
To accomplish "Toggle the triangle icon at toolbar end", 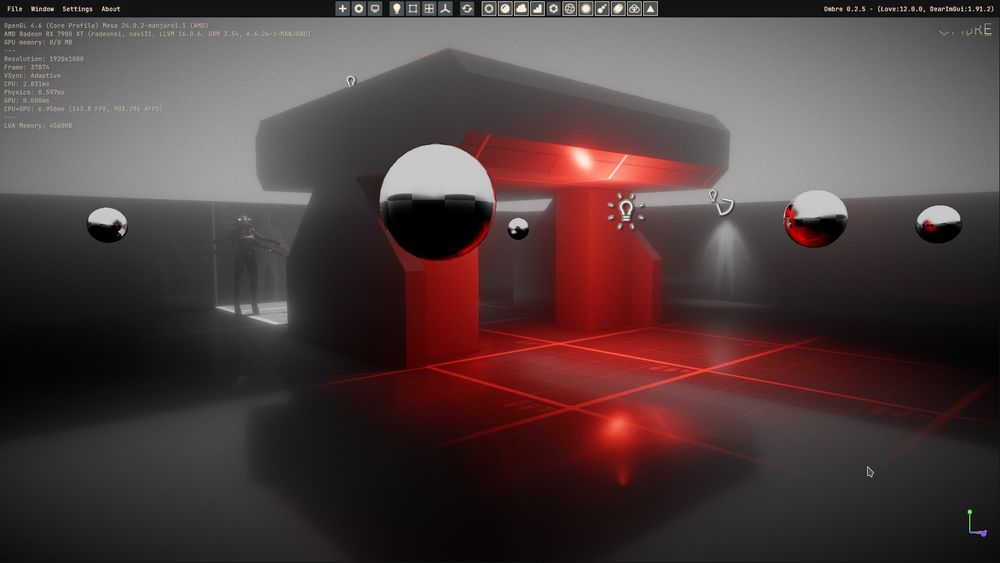I will pyautogui.click(x=651, y=8).
